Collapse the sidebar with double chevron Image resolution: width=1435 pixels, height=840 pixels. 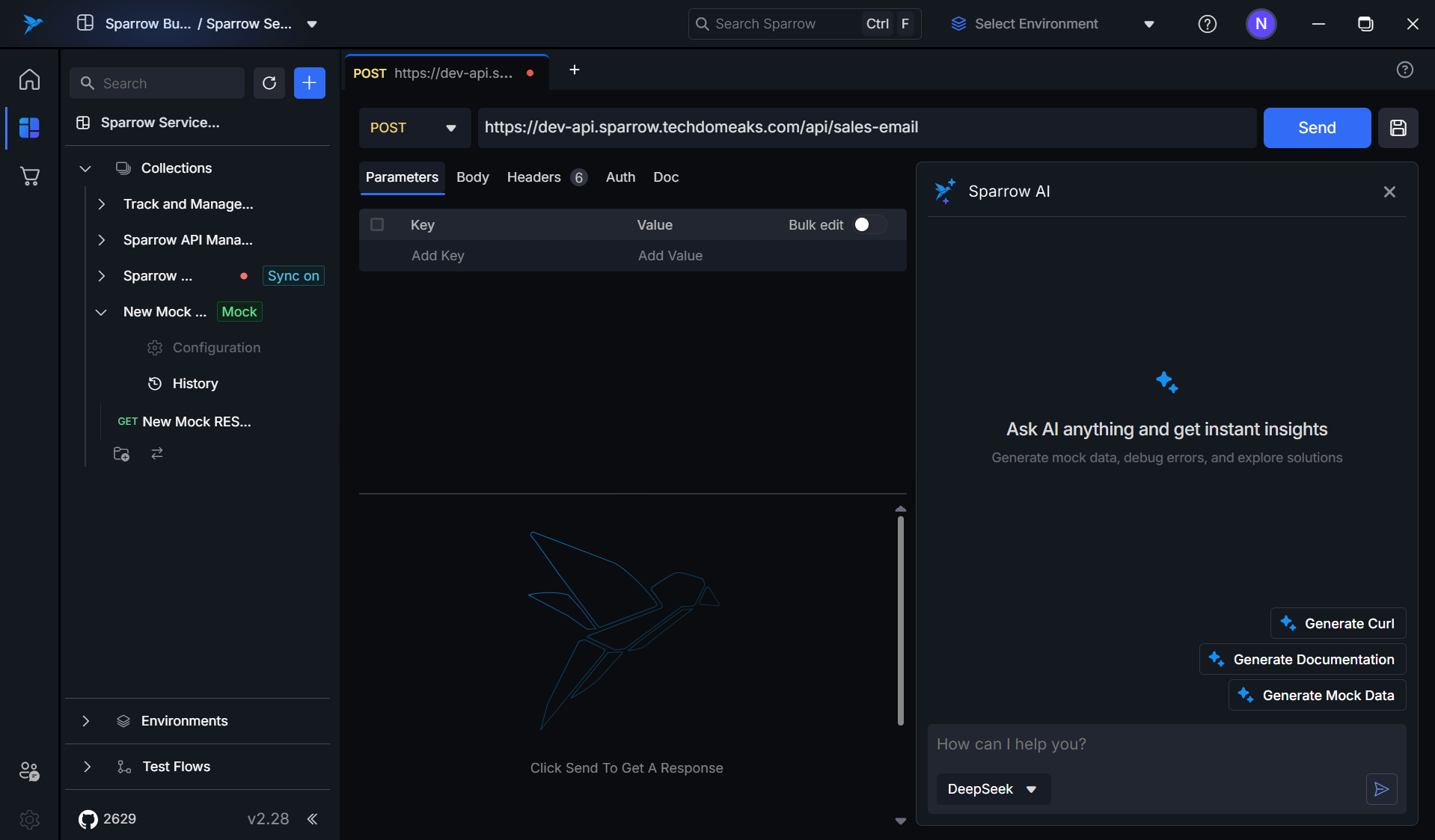point(312,819)
